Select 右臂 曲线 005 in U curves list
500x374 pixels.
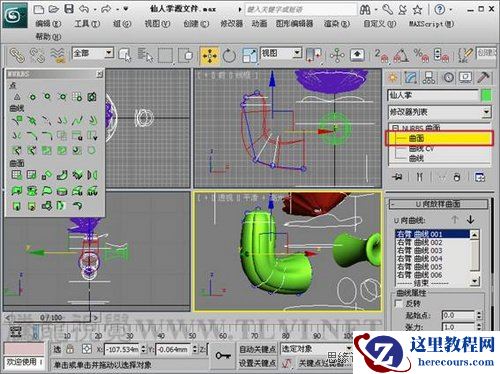(419, 267)
